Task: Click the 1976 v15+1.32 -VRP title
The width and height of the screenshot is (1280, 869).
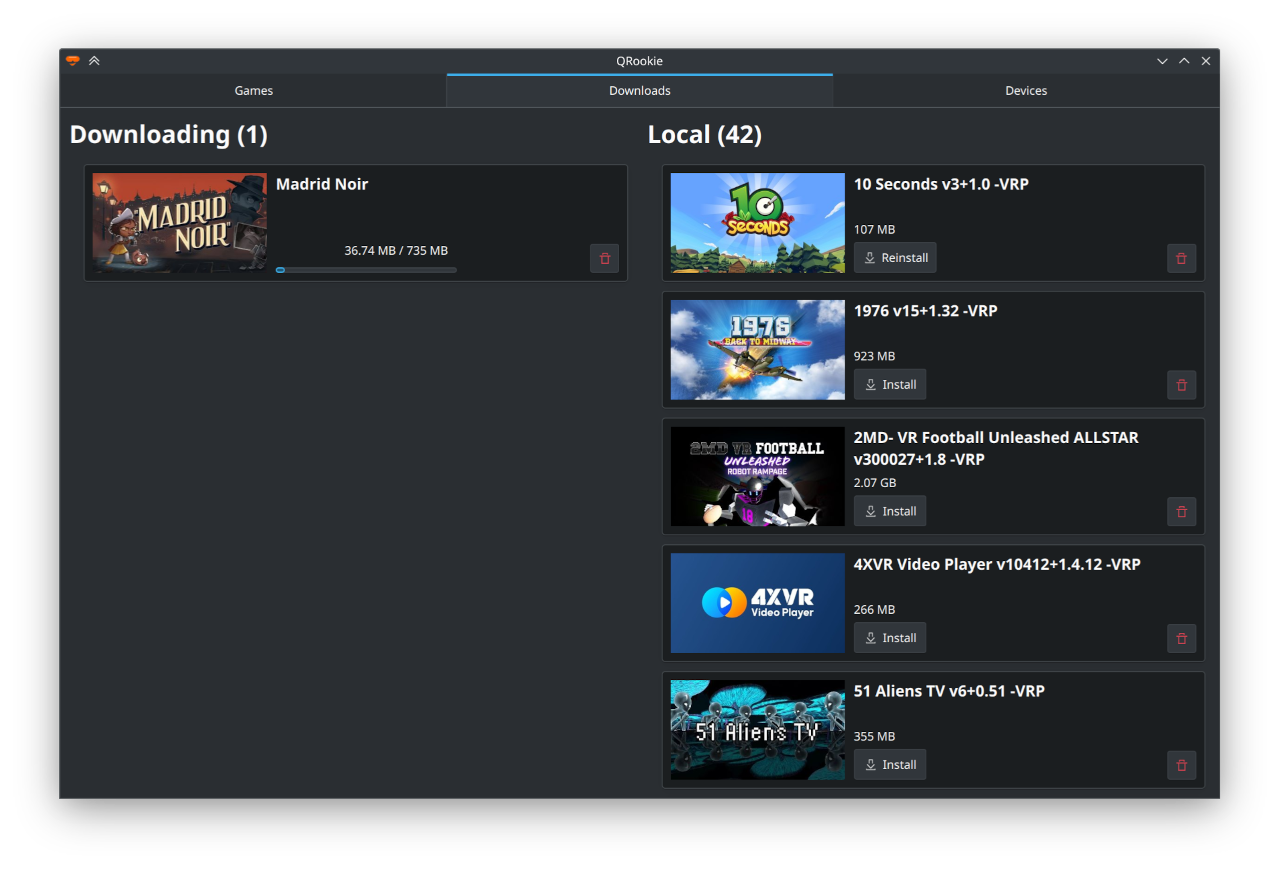Action: (x=925, y=311)
